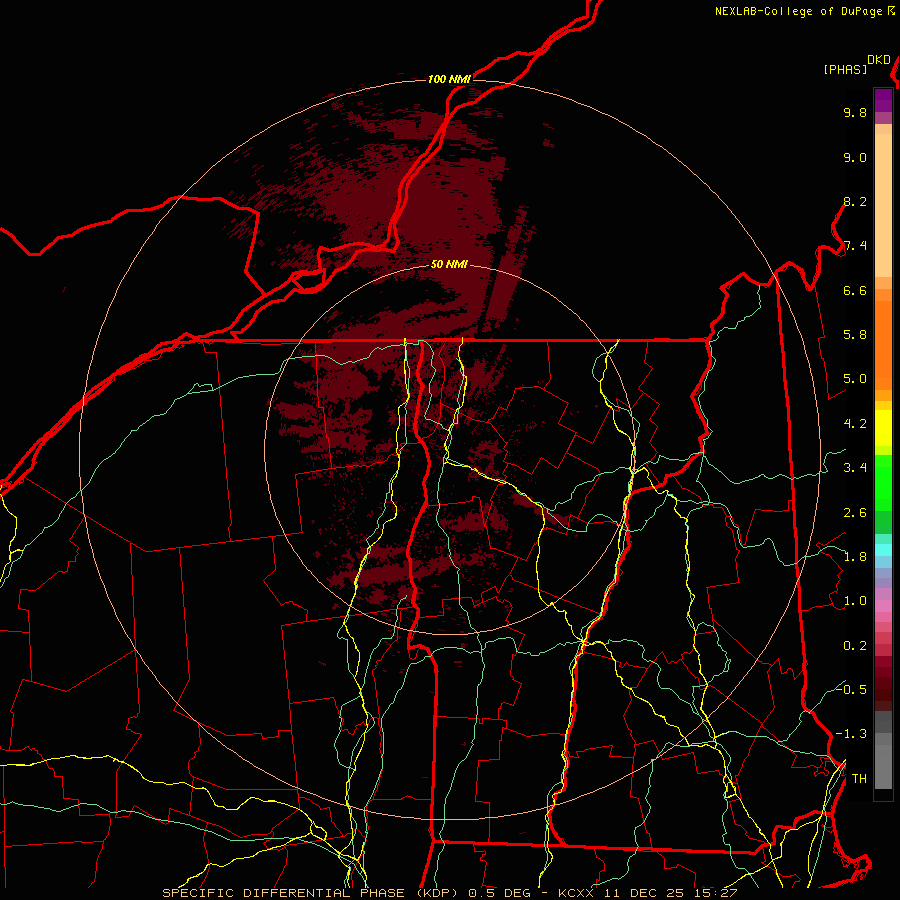Click the -1.3 value on the color scale

(852, 735)
